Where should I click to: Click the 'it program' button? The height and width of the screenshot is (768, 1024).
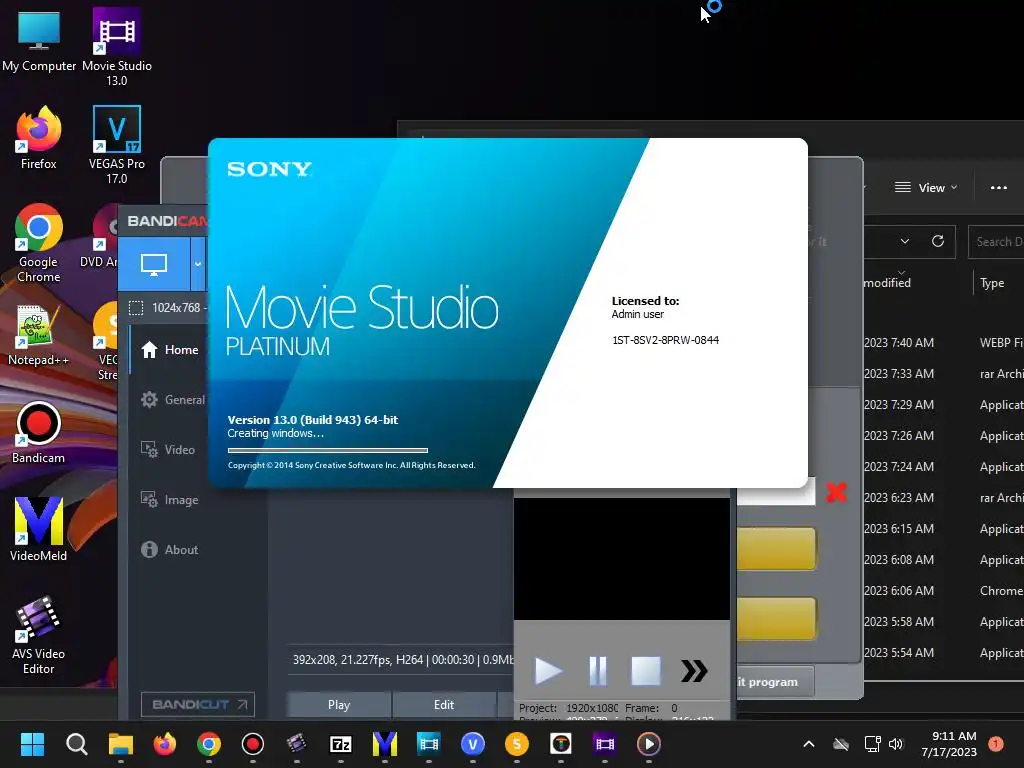coord(775,682)
